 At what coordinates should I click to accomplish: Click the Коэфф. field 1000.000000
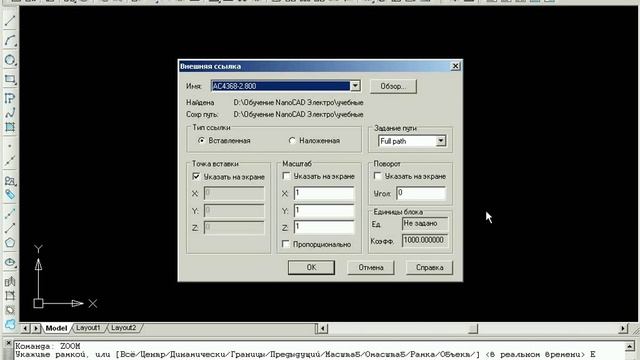tap(425, 240)
